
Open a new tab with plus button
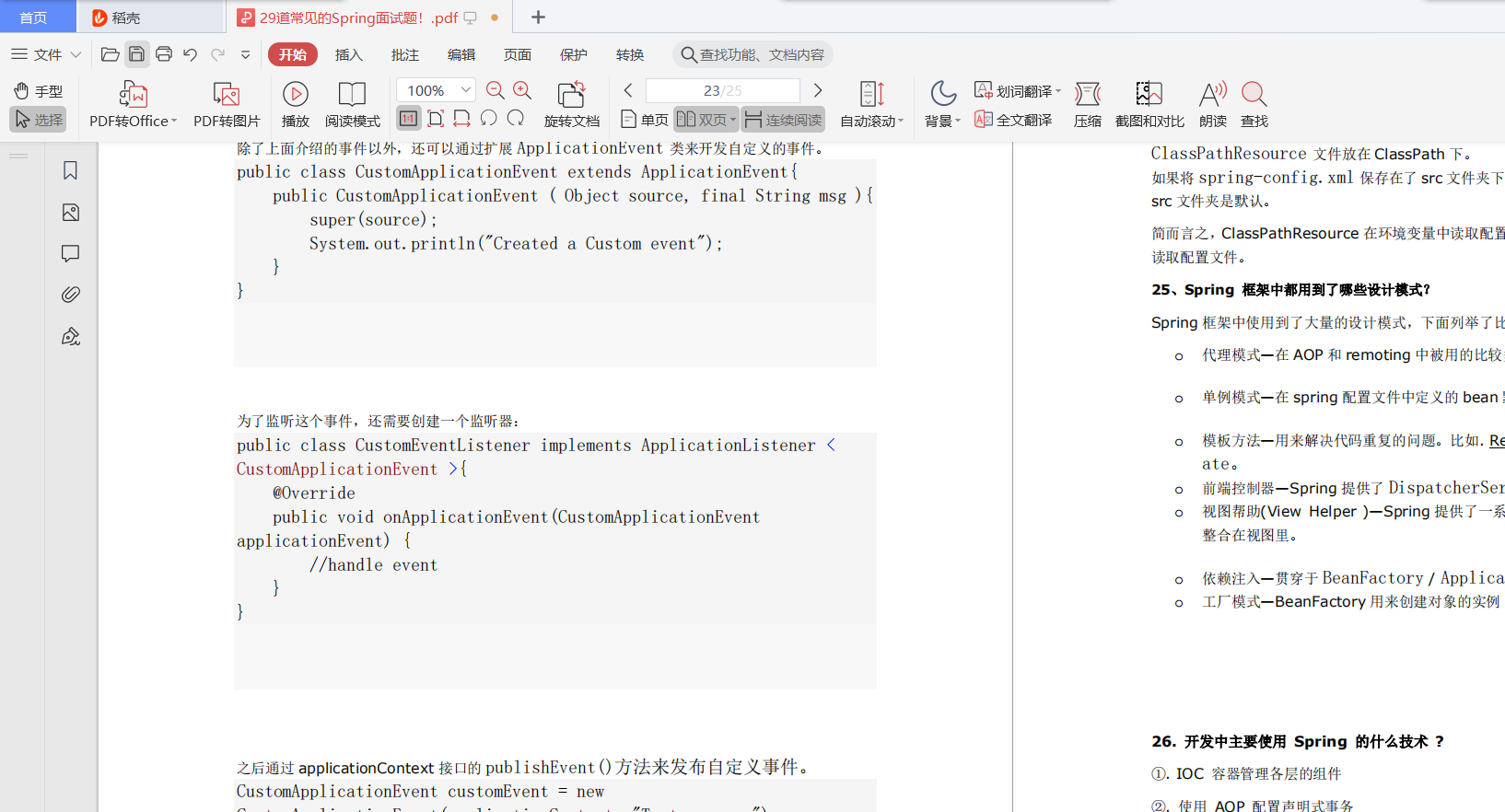(x=539, y=17)
